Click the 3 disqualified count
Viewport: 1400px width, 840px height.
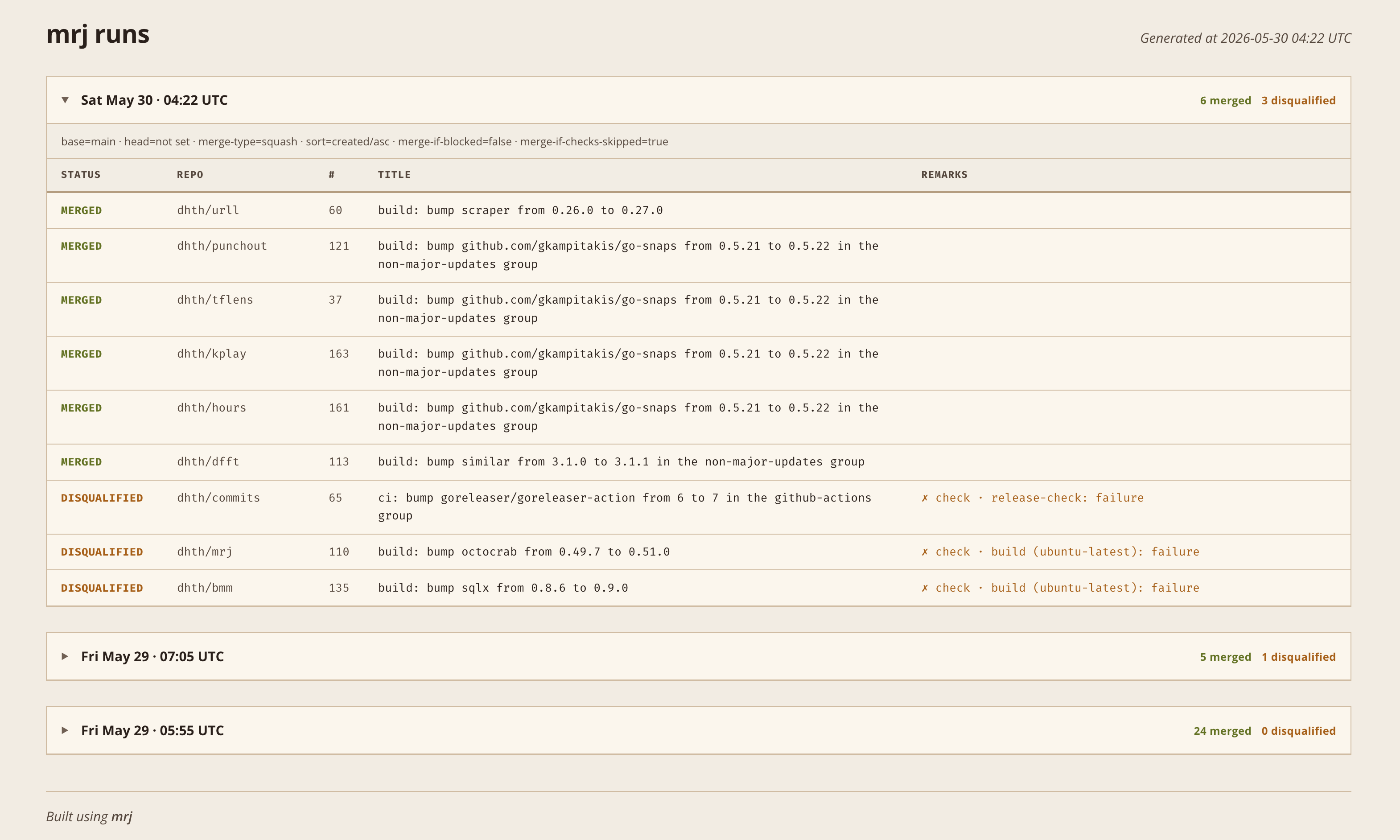coord(1298,101)
